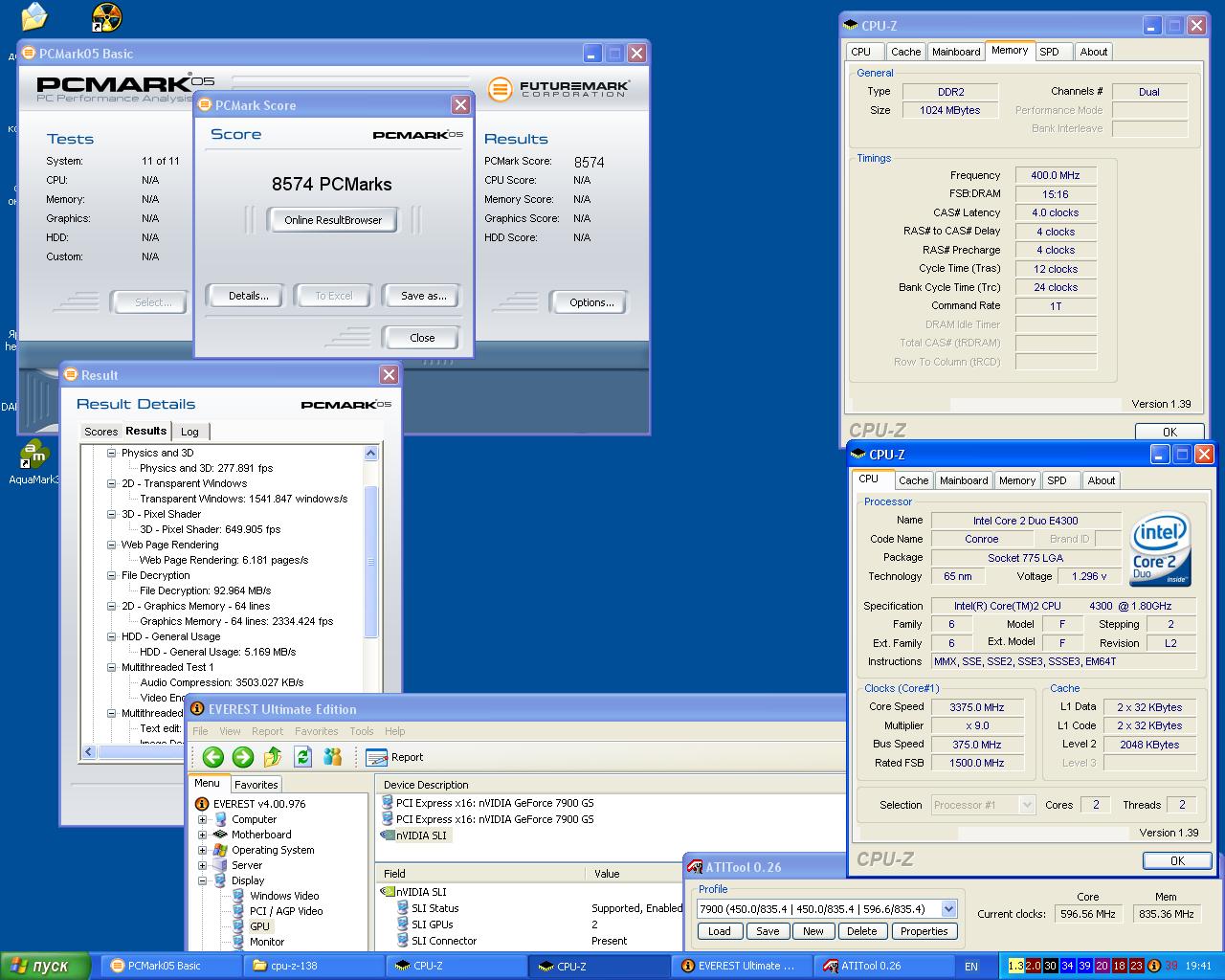Expand Server node plus sign
The width and height of the screenshot is (1225, 980).
[x=202, y=865]
